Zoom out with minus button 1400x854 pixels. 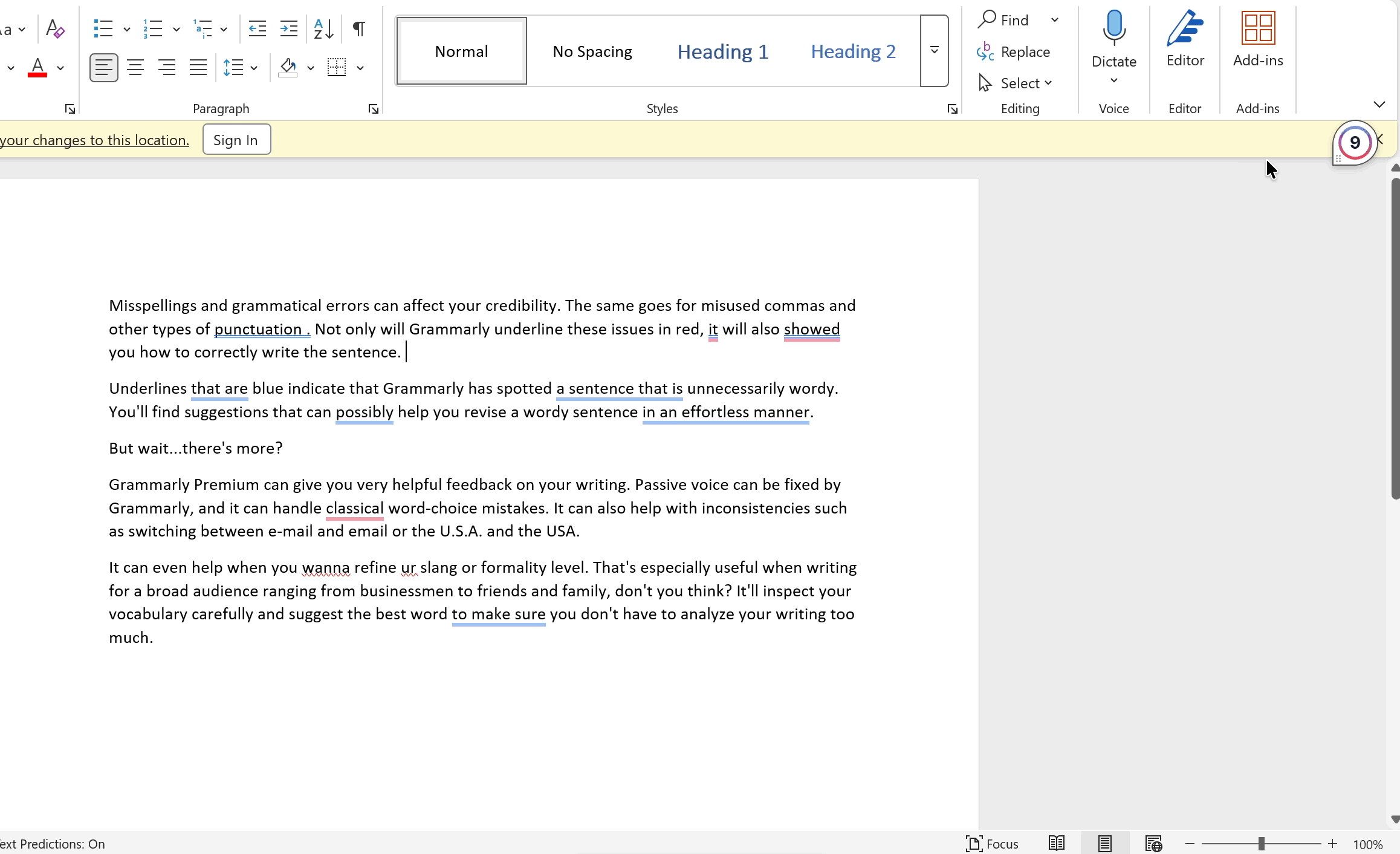1190,844
